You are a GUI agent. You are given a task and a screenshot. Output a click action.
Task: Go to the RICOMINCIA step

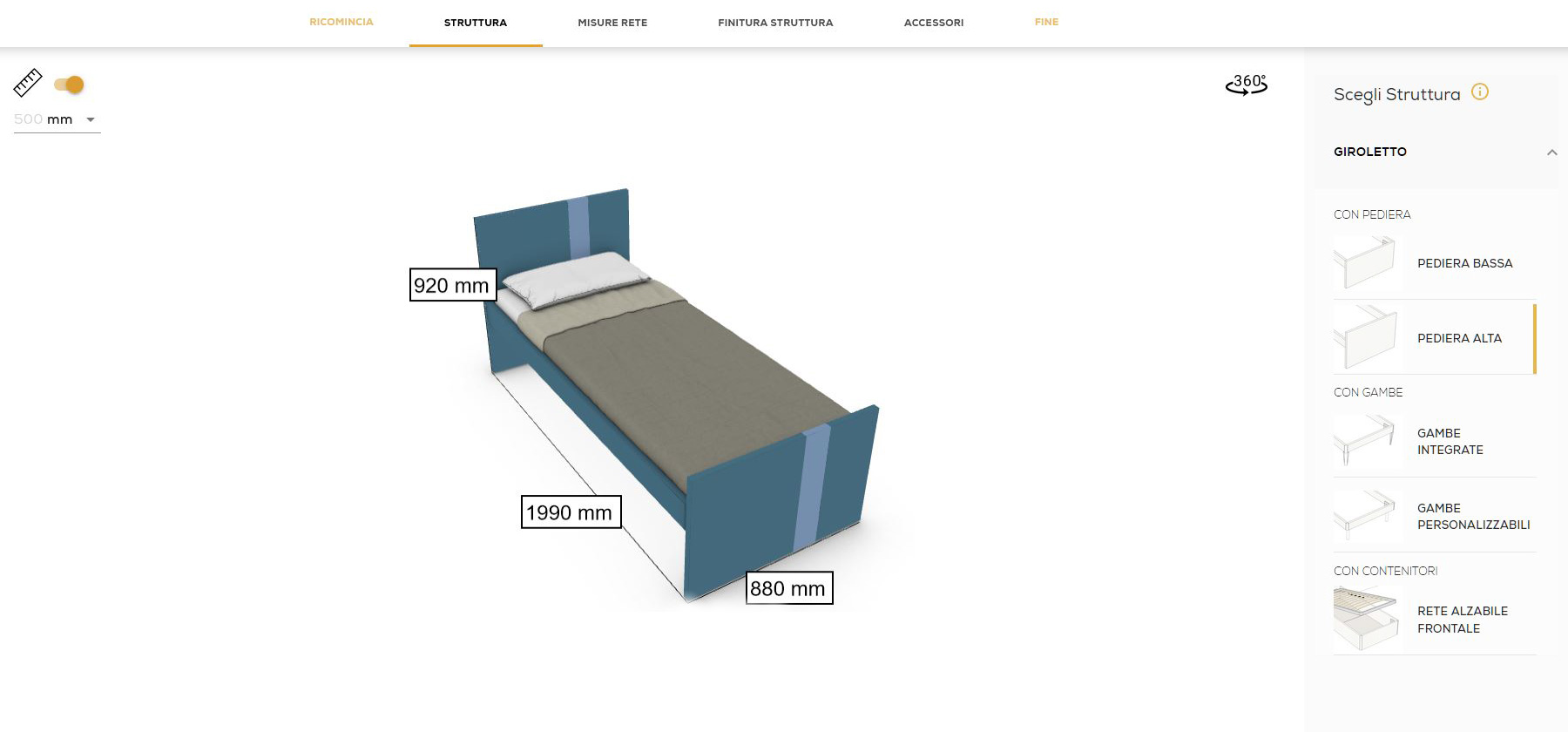[x=341, y=22]
